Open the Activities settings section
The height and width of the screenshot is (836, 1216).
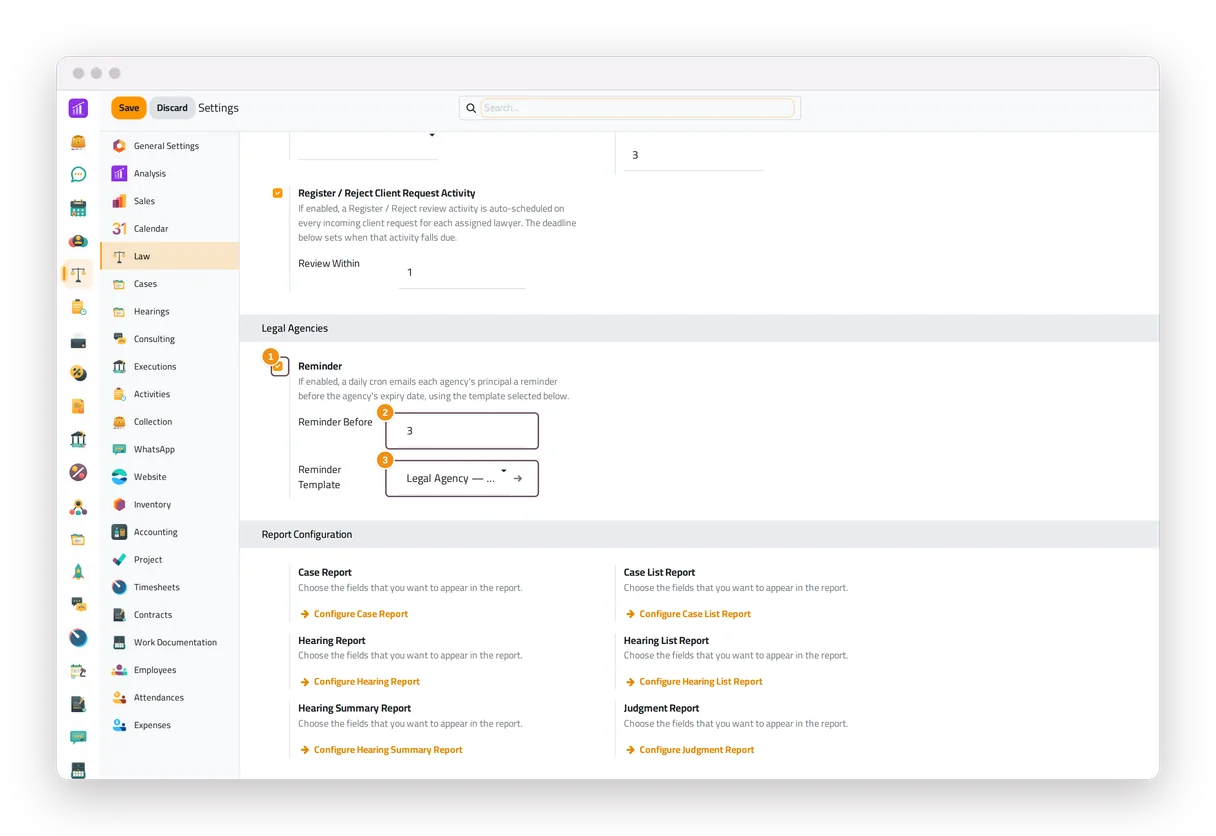tap(170, 394)
